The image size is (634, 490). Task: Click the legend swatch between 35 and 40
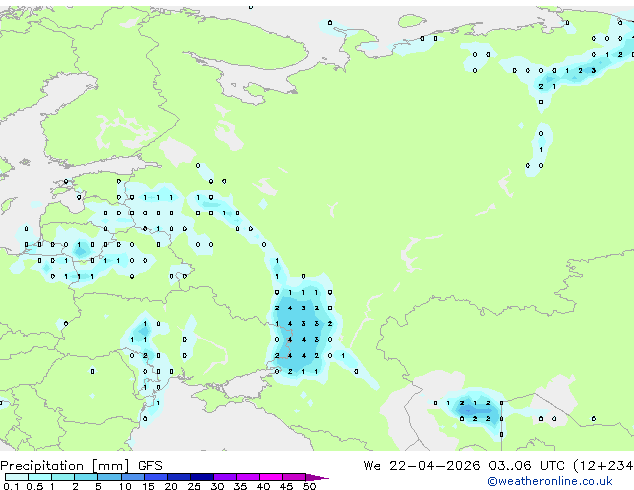click(x=248, y=477)
